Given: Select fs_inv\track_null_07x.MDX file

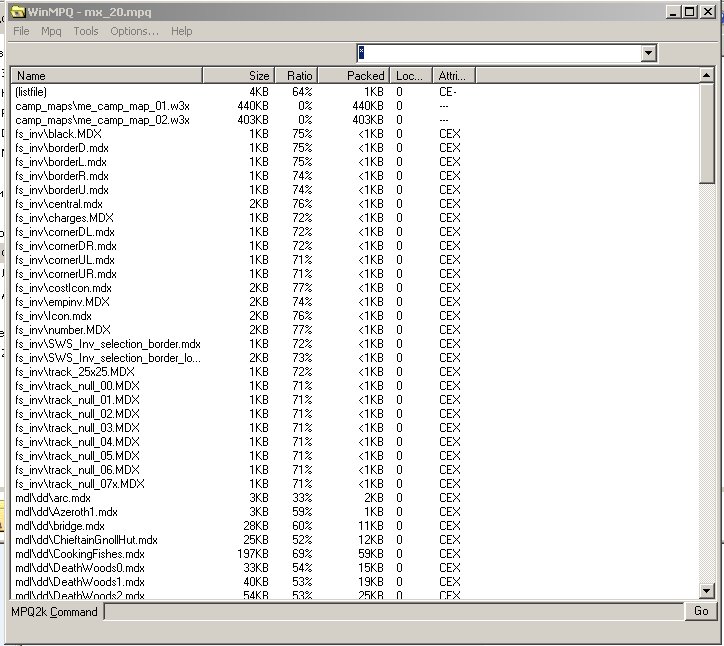Looking at the screenshot, I should coord(80,483).
